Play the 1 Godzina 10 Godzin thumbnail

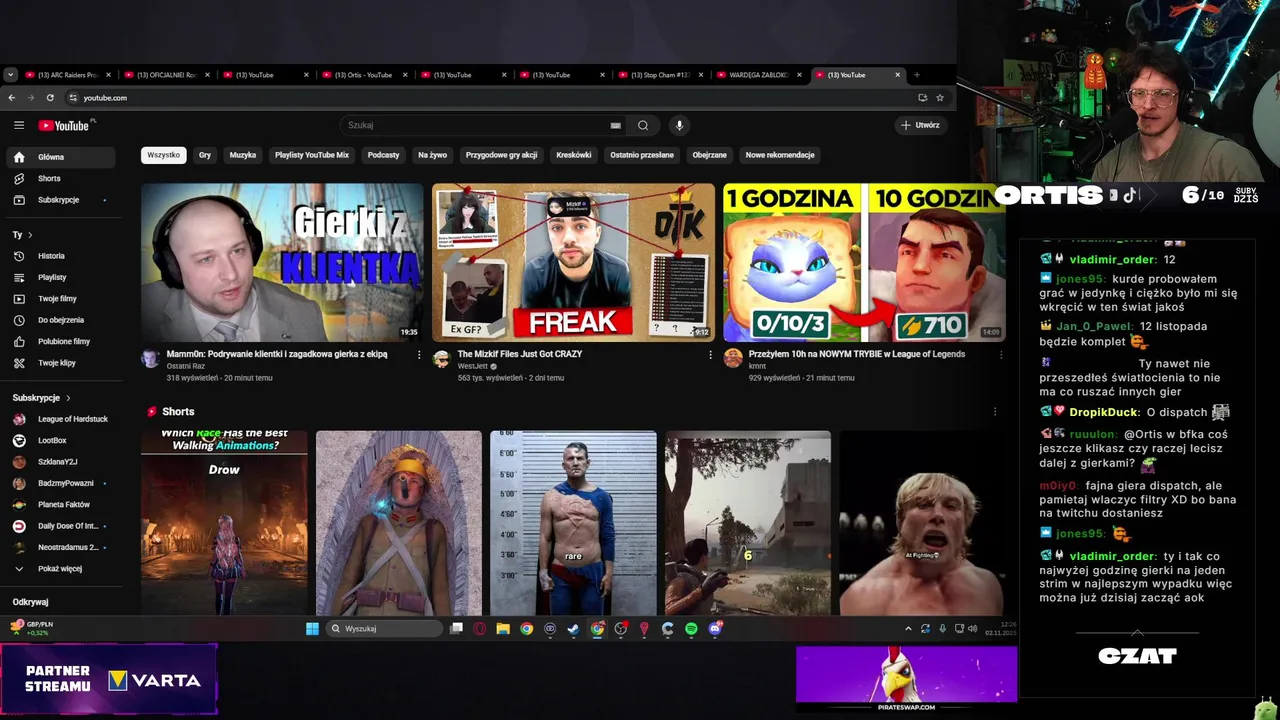(864, 262)
